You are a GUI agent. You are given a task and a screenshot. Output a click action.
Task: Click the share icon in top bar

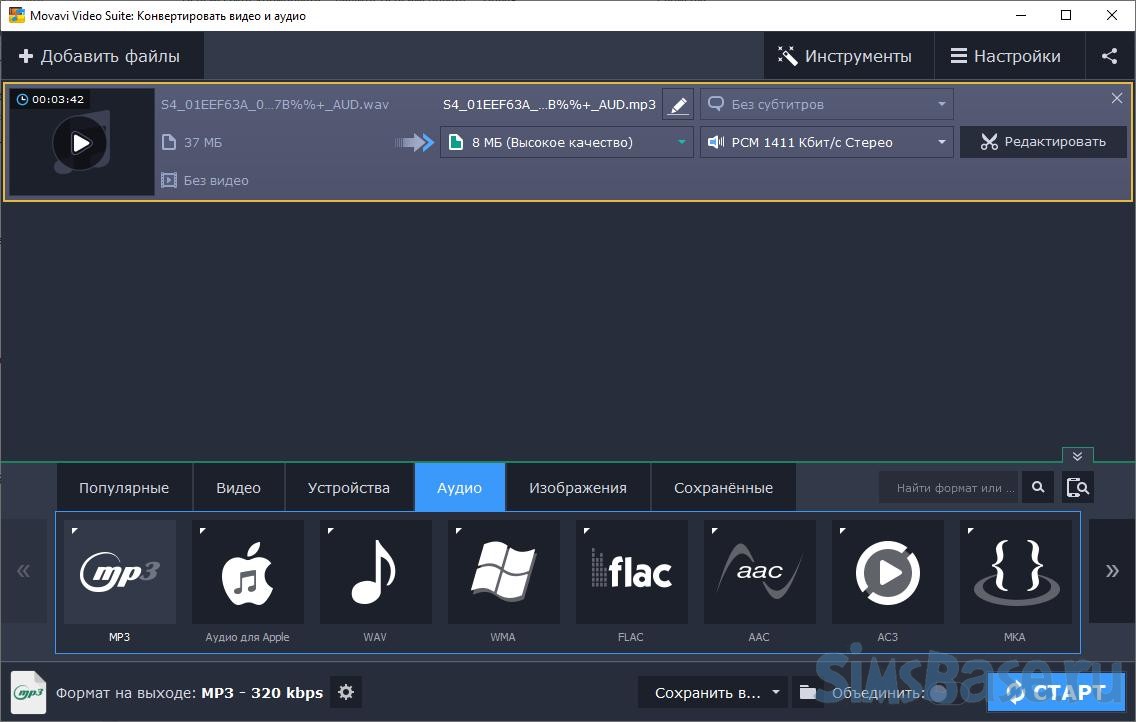1109,56
